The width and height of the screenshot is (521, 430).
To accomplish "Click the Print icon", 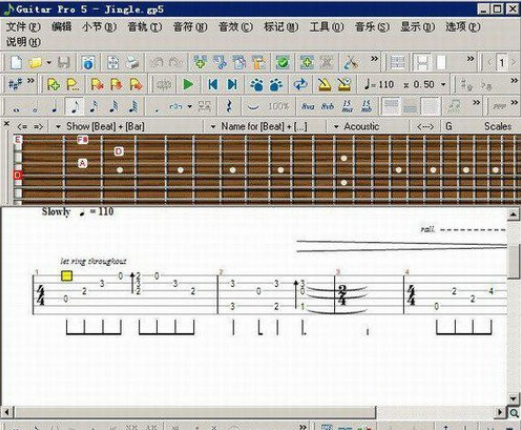I will 132,63.
